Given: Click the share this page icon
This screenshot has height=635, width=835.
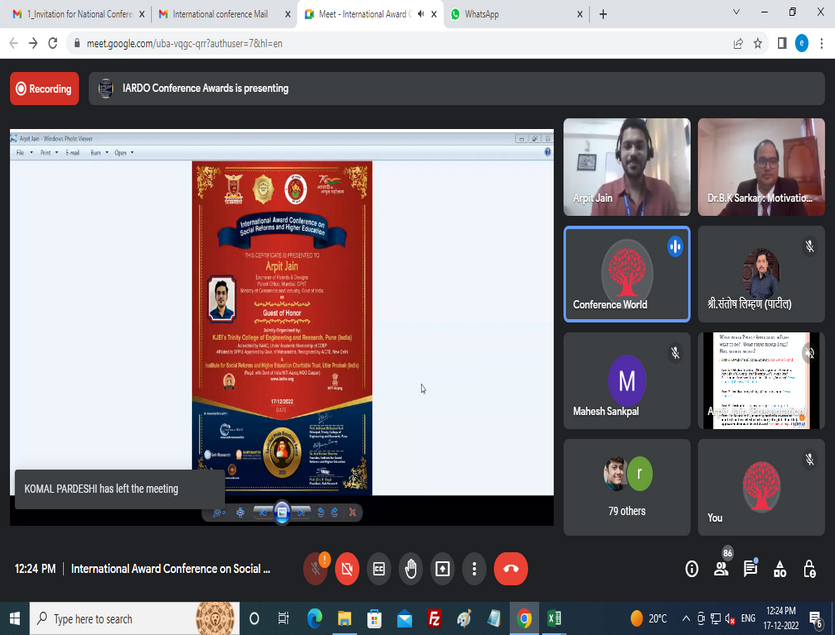Looking at the screenshot, I should pyautogui.click(x=738, y=44).
